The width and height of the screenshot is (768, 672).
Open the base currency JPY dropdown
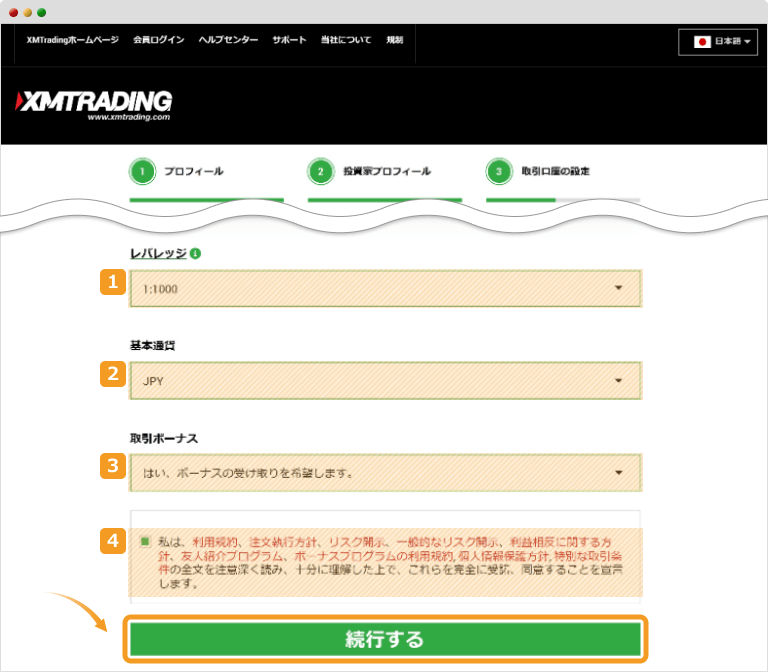pyautogui.click(x=385, y=381)
